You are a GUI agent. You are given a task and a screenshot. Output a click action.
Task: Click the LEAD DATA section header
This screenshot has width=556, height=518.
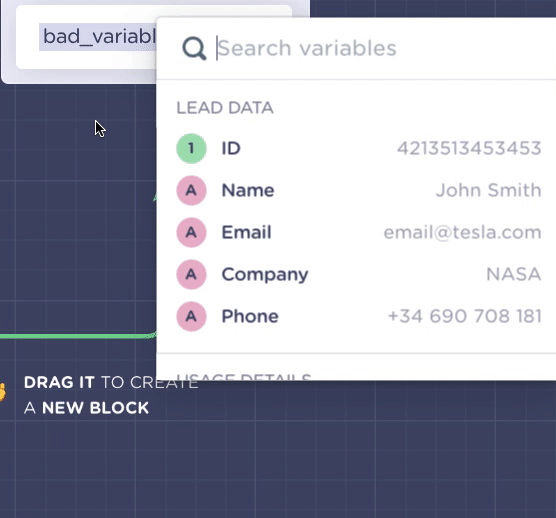click(225, 108)
